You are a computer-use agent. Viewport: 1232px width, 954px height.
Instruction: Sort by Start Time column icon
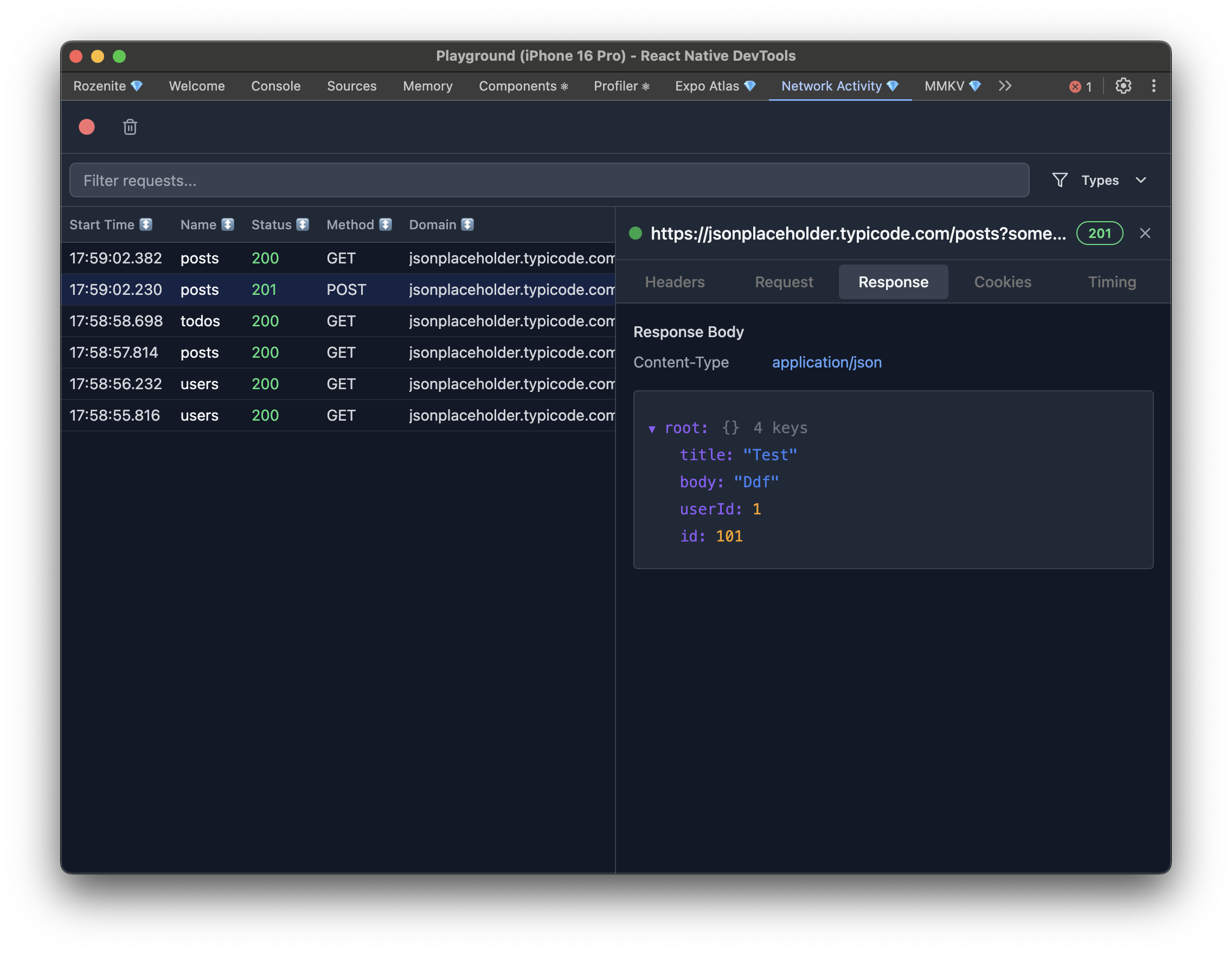pyautogui.click(x=146, y=224)
